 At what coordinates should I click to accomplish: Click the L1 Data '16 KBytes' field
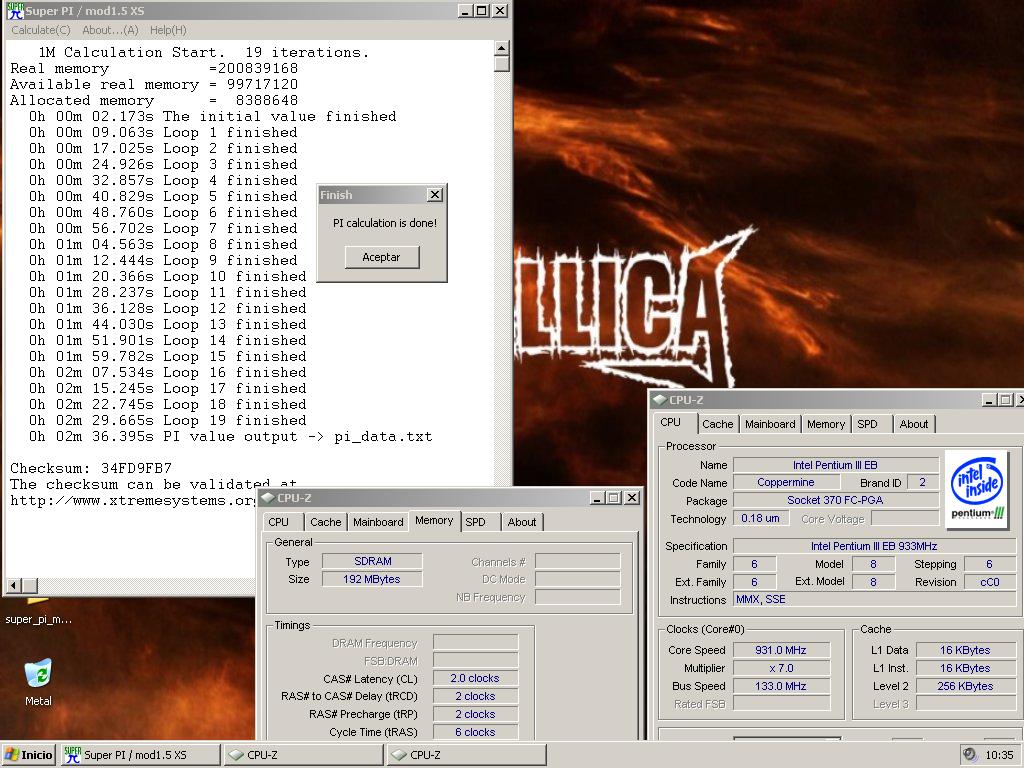[x=965, y=650]
